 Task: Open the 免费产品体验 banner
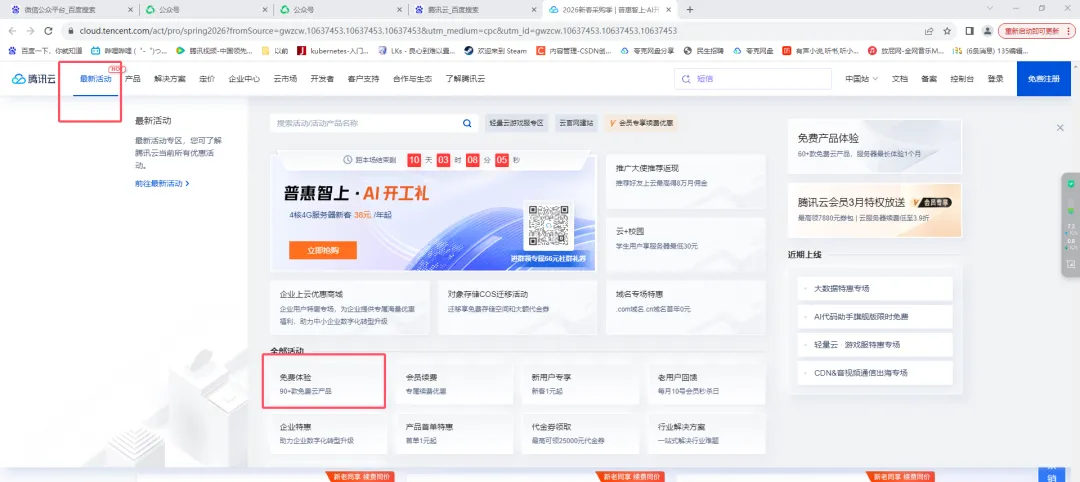click(x=874, y=146)
